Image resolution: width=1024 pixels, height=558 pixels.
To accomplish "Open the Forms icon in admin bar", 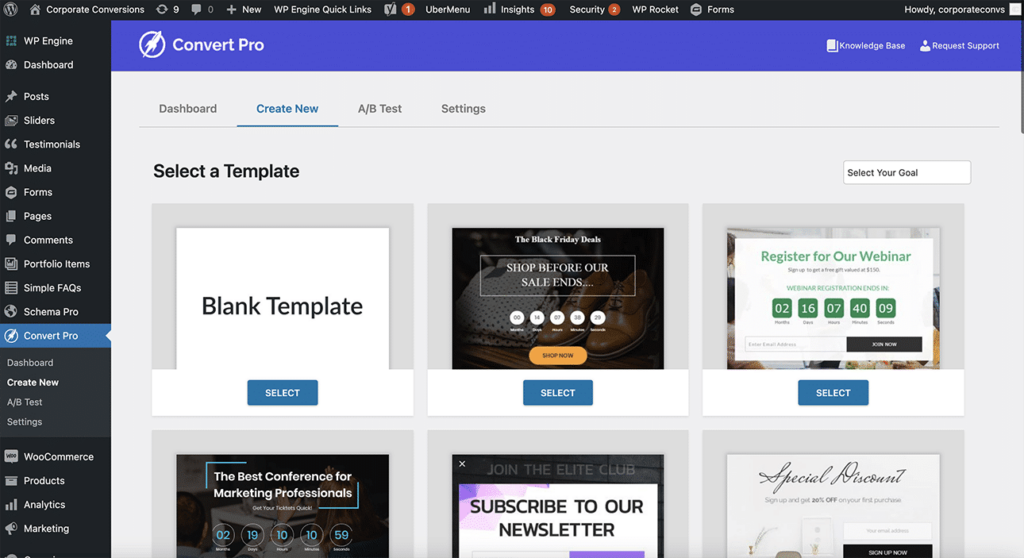I will [x=696, y=9].
